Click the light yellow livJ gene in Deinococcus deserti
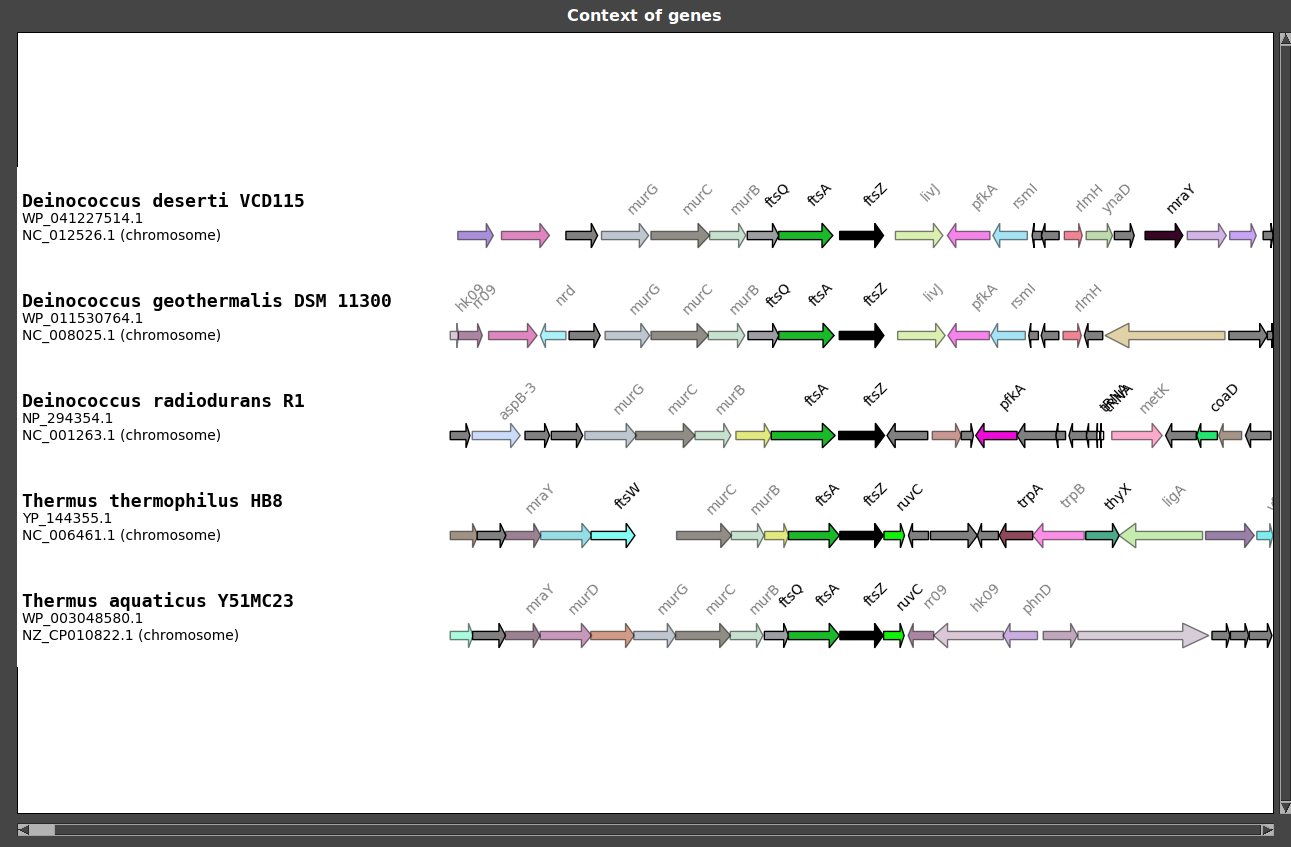Viewport: 1291px width, 847px height. (918, 236)
